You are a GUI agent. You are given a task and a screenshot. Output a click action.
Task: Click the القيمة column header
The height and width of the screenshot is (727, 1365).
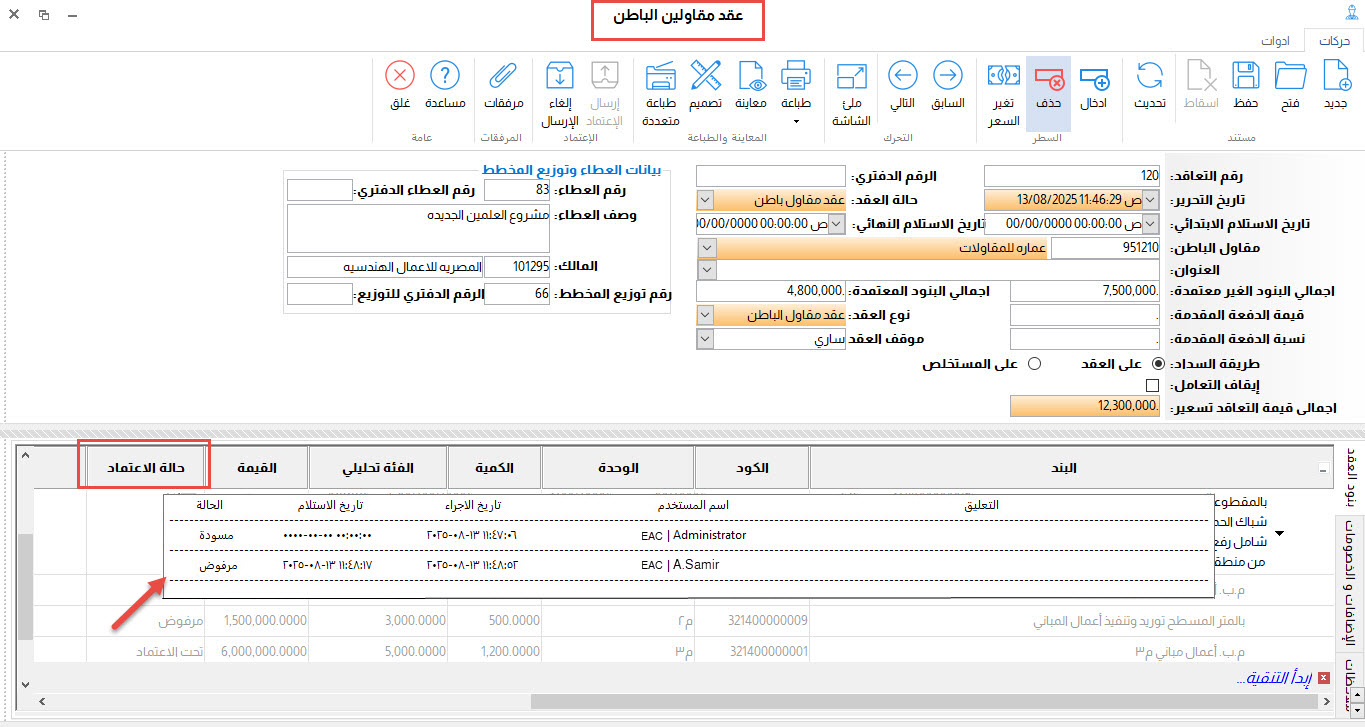click(257, 467)
